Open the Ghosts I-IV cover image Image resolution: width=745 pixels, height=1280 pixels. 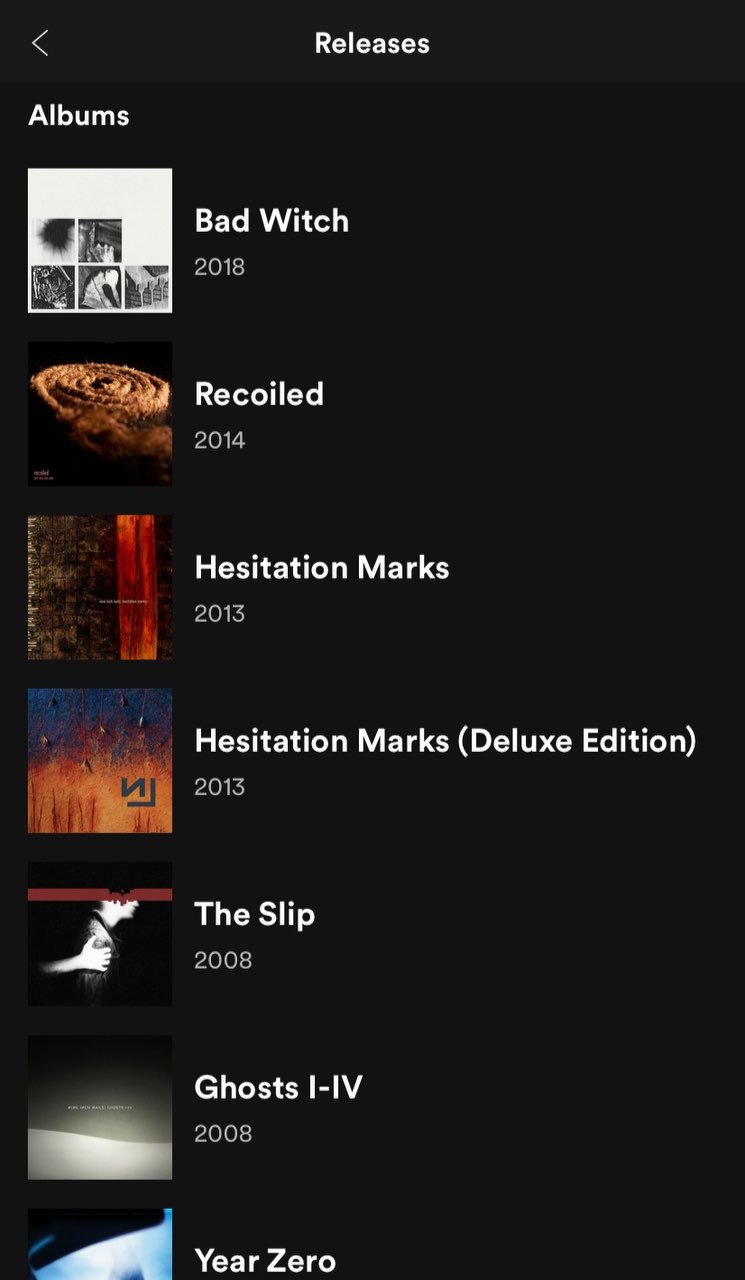coord(100,1107)
